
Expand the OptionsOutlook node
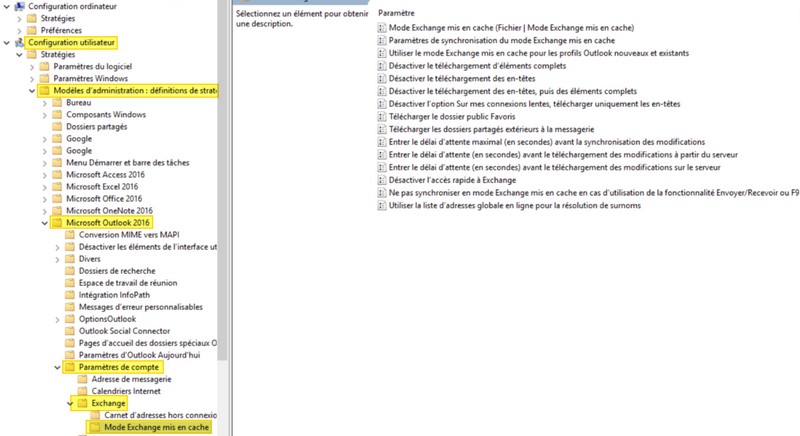57,319
